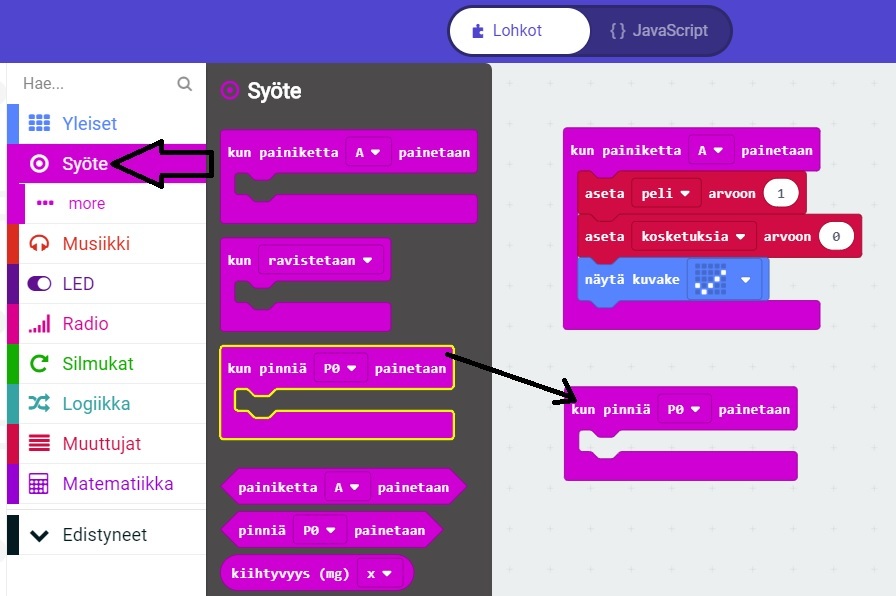Image resolution: width=896 pixels, height=596 pixels.
Task: Click the search magnifier icon
Action: [184, 84]
